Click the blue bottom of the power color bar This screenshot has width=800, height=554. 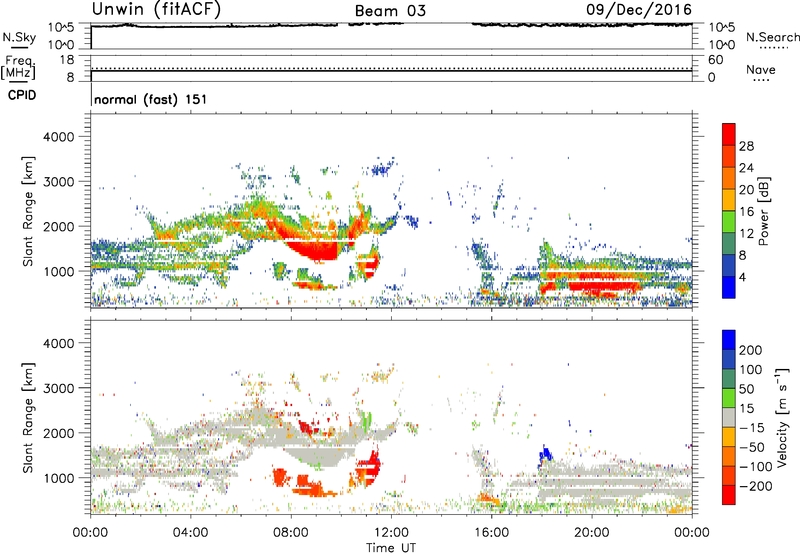pyautogui.click(x=729, y=287)
